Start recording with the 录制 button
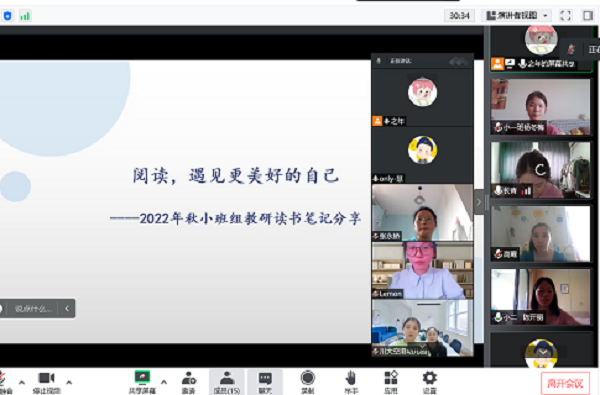This screenshot has height=395, width=600. click(x=308, y=382)
